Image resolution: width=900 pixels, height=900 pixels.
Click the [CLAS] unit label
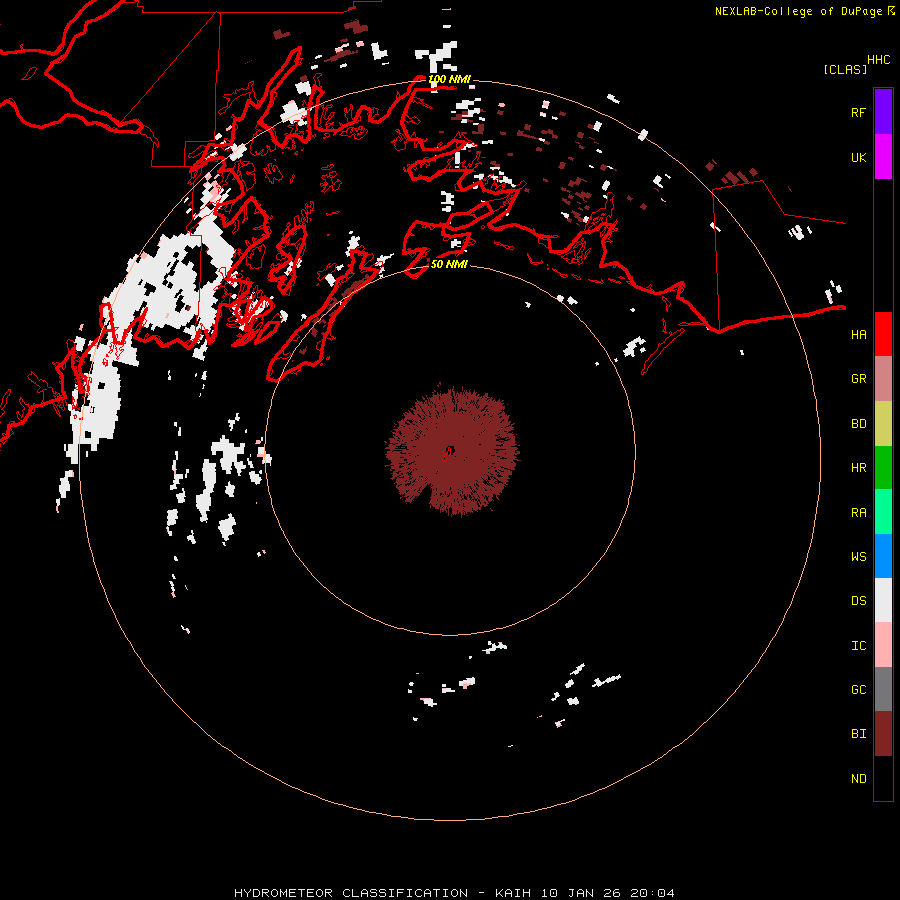pos(845,69)
